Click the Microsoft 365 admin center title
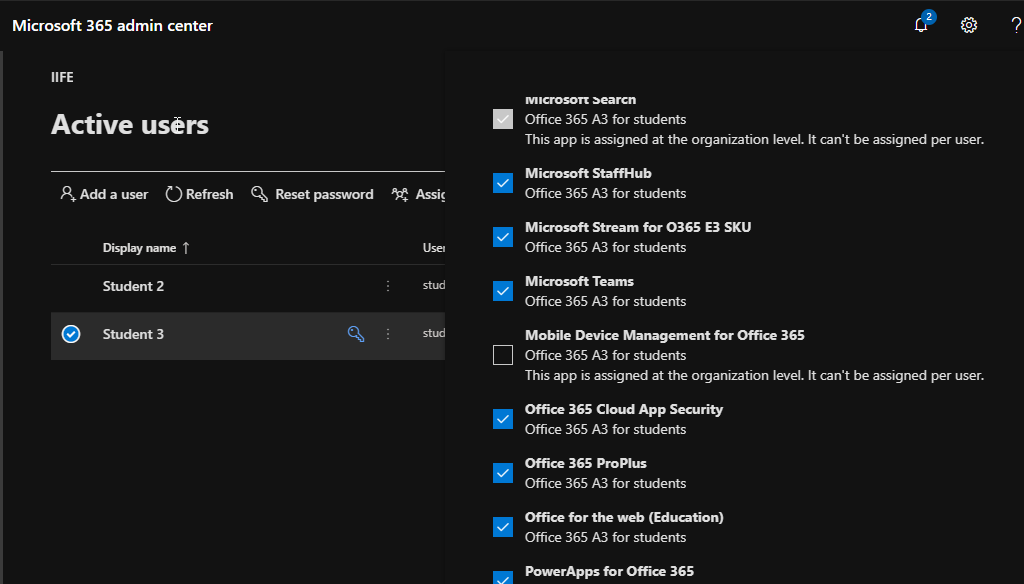The height and width of the screenshot is (584, 1024). point(112,25)
